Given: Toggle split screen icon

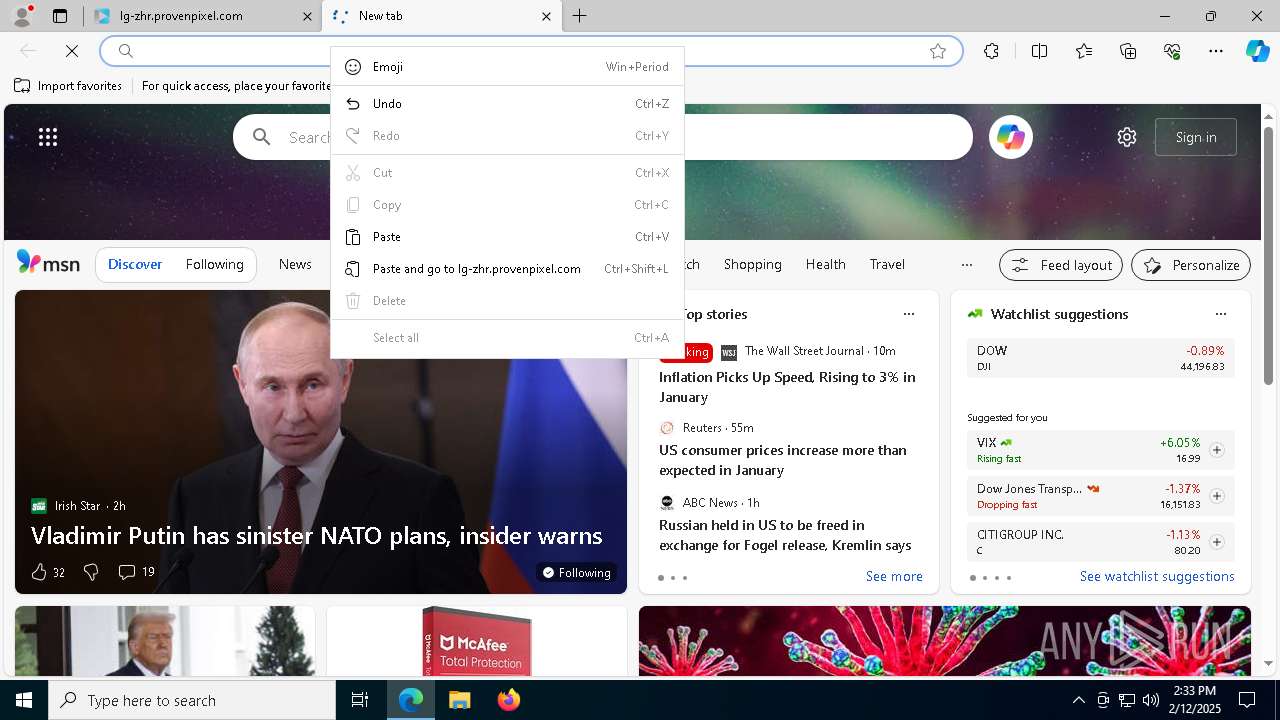Looking at the screenshot, I should tap(1039, 51).
